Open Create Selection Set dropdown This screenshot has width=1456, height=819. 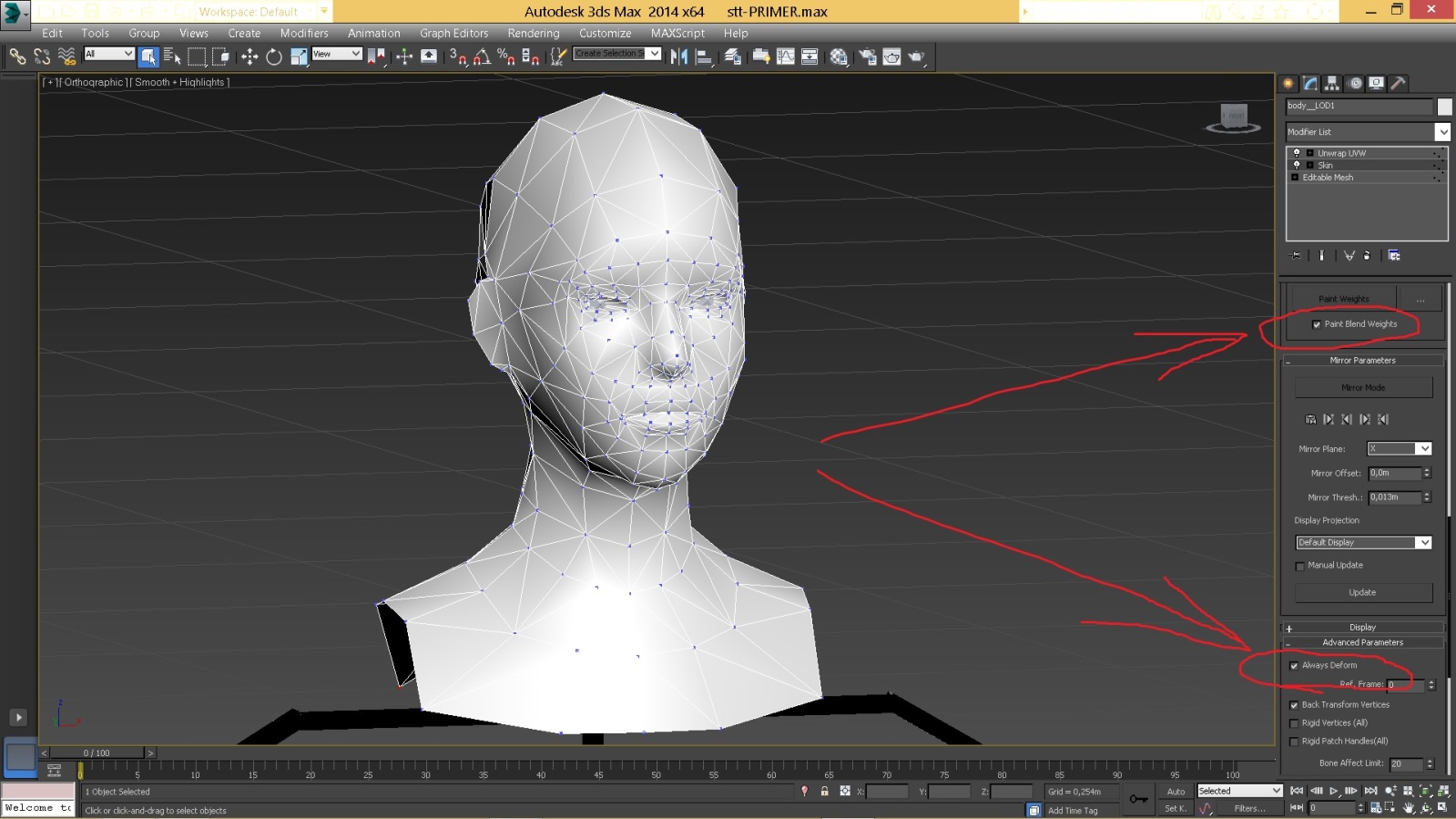(x=616, y=54)
